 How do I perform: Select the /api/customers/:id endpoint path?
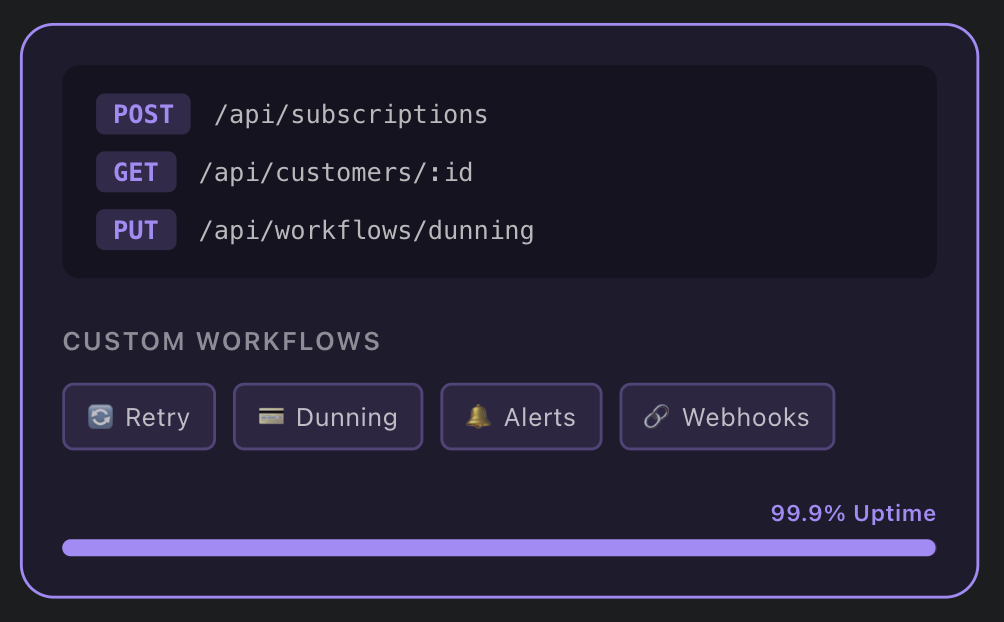point(336,172)
